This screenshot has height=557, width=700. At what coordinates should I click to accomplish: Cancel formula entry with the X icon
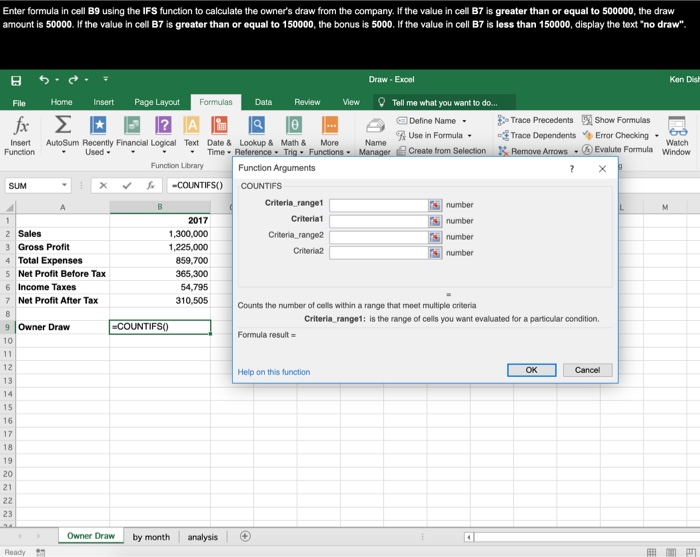click(x=103, y=185)
